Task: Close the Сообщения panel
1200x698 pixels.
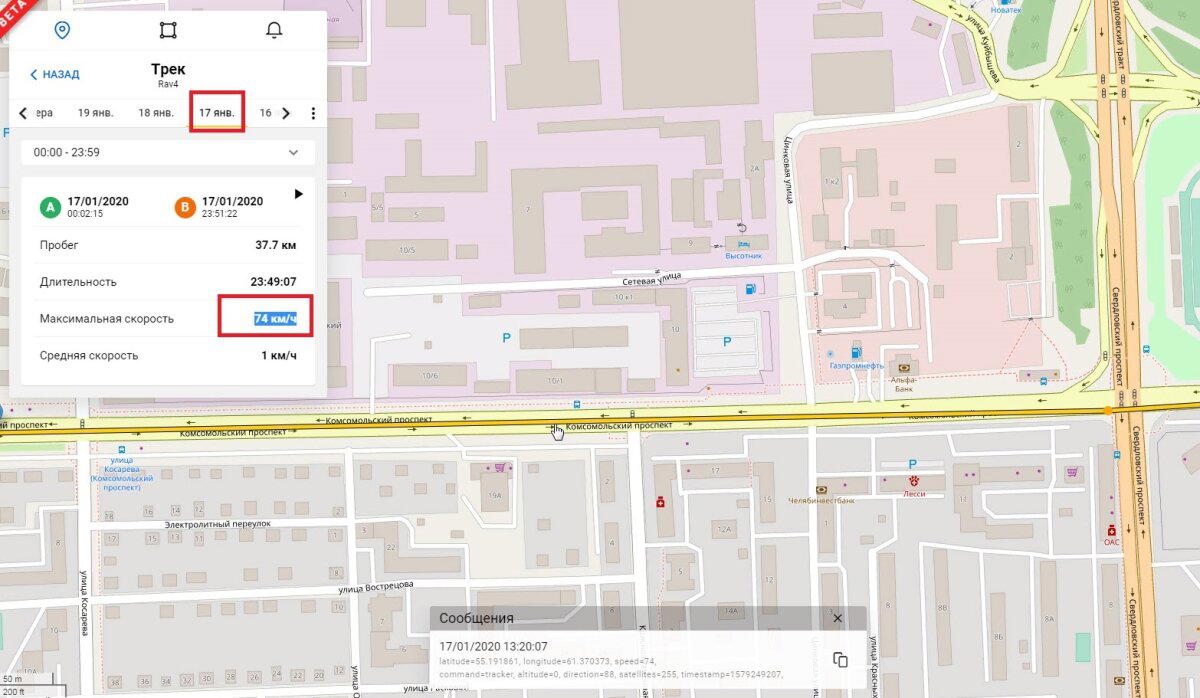Action: (x=838, y=618)
